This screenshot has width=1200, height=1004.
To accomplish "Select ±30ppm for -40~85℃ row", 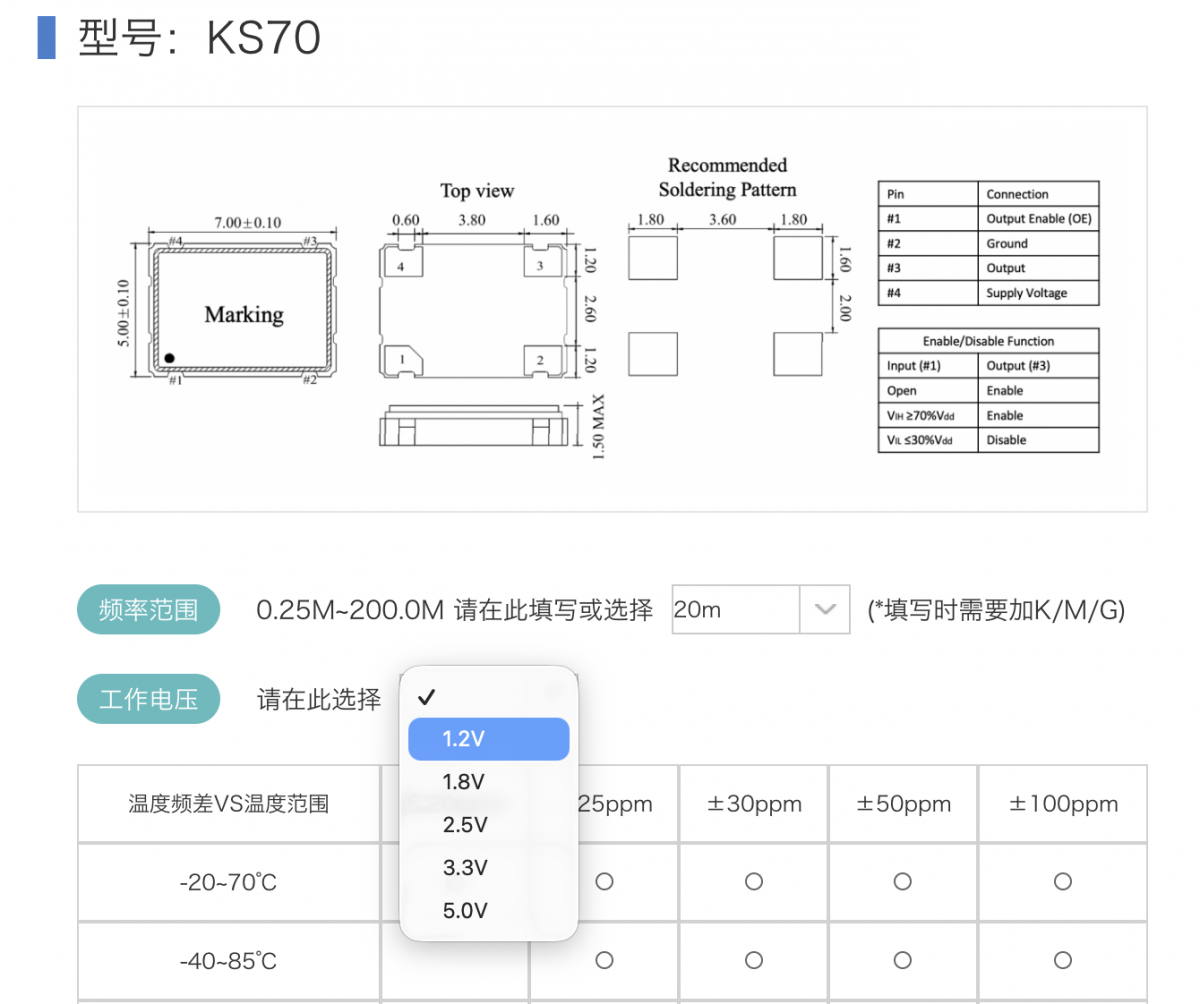I will [754, 960].
